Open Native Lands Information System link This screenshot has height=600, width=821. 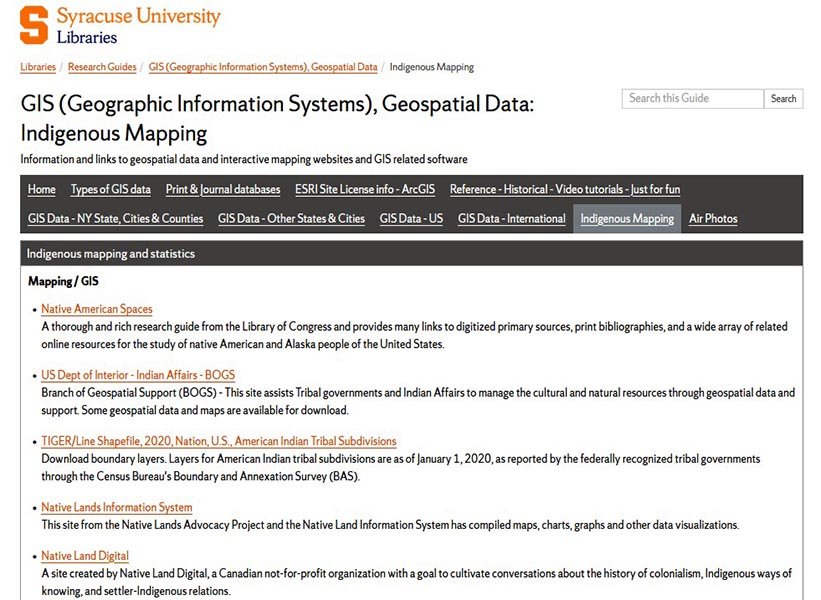[117, 507]
